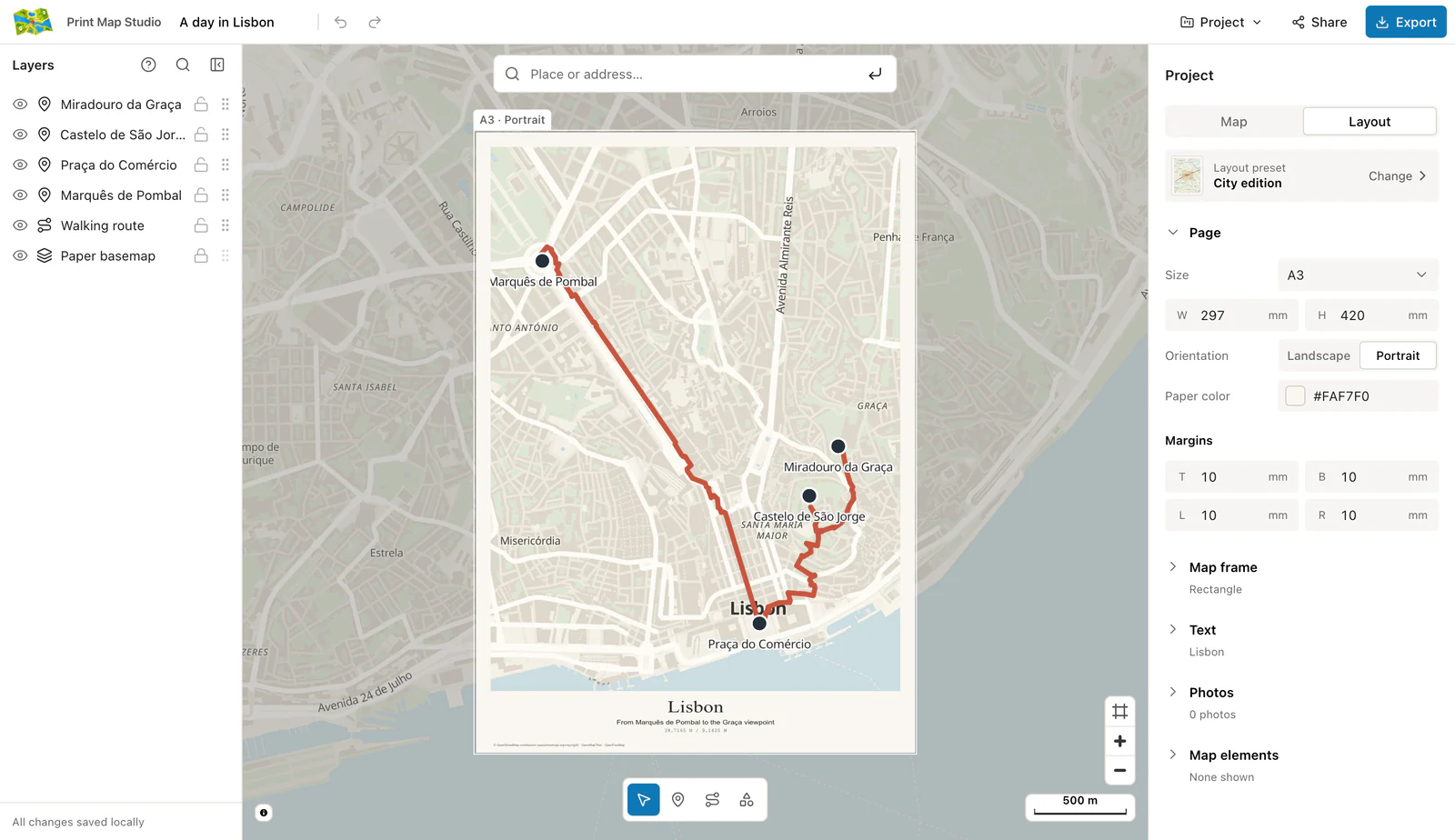Collapse the Page section
The image size is (1455, 840).
tap(1173, 233)
